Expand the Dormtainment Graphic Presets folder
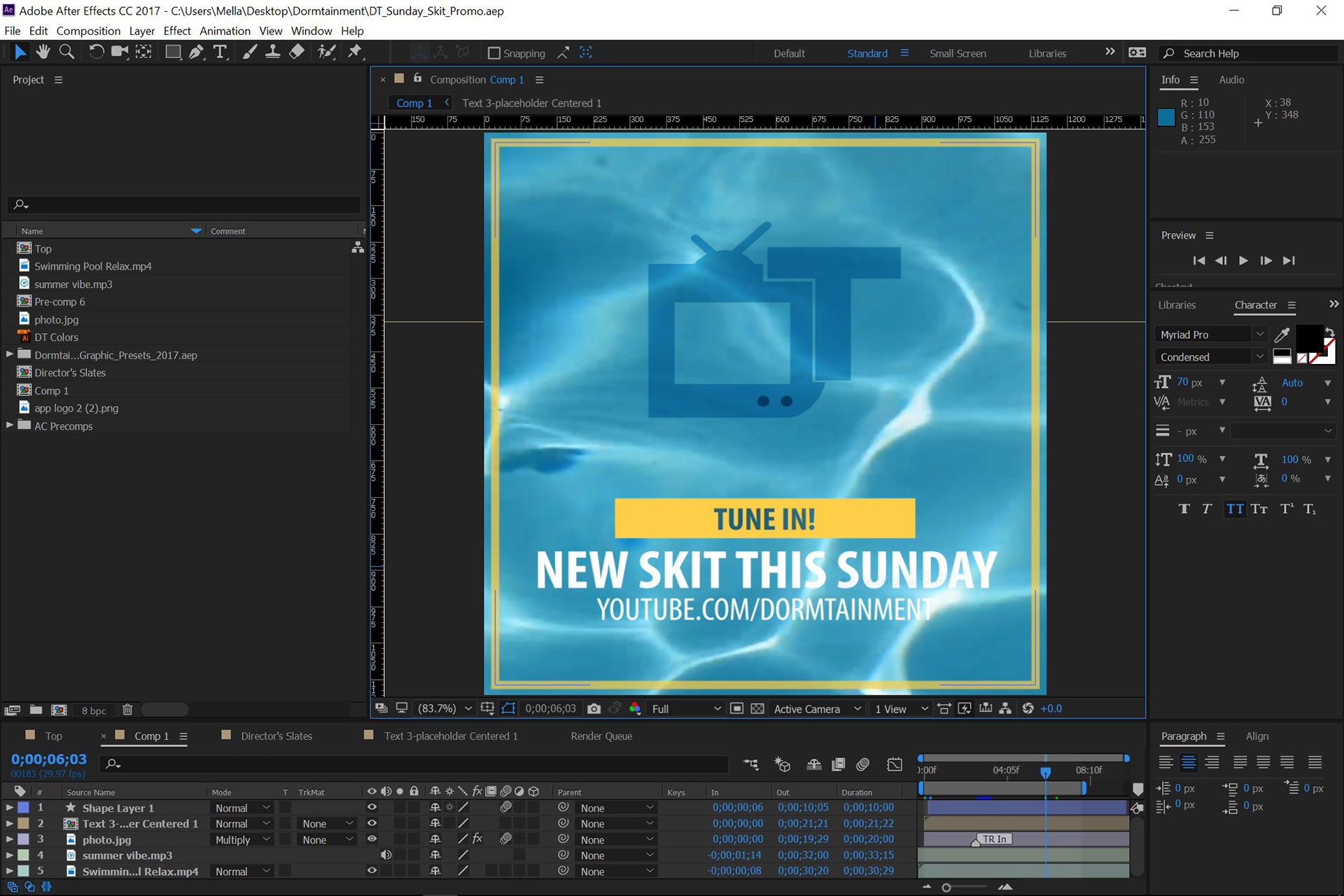This screenshot has width=1344, height=896. tap(10, 354)
